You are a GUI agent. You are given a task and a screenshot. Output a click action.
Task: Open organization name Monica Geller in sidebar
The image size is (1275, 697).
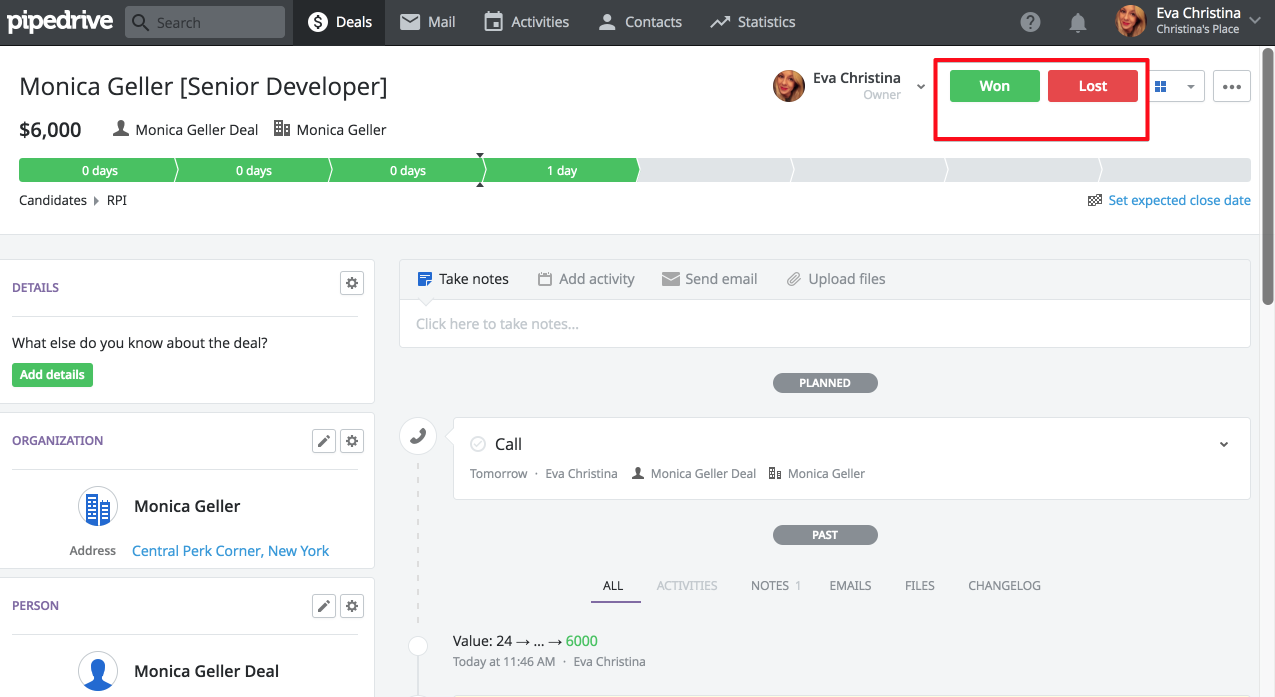click(187, 506)
